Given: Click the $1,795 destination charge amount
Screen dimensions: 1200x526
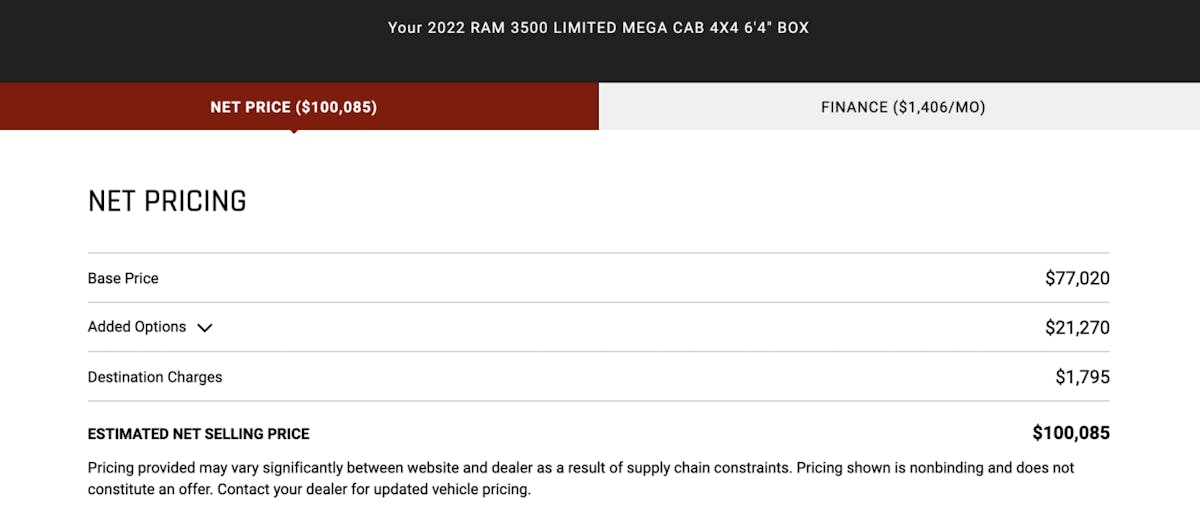Looking at the screenshot, I should coord(1082,377).
